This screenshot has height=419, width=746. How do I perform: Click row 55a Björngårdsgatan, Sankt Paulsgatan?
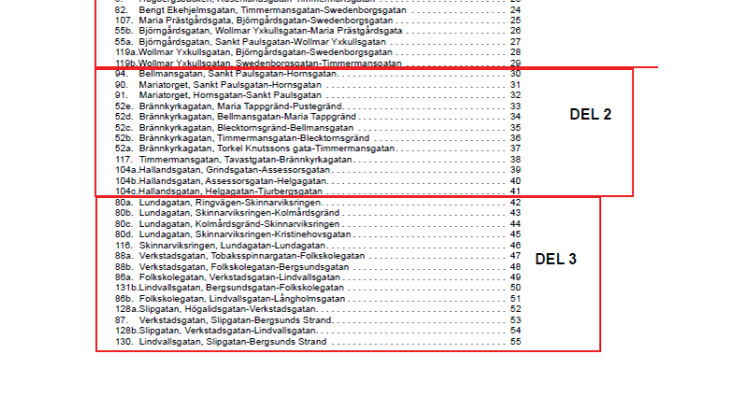pos(318,42)
